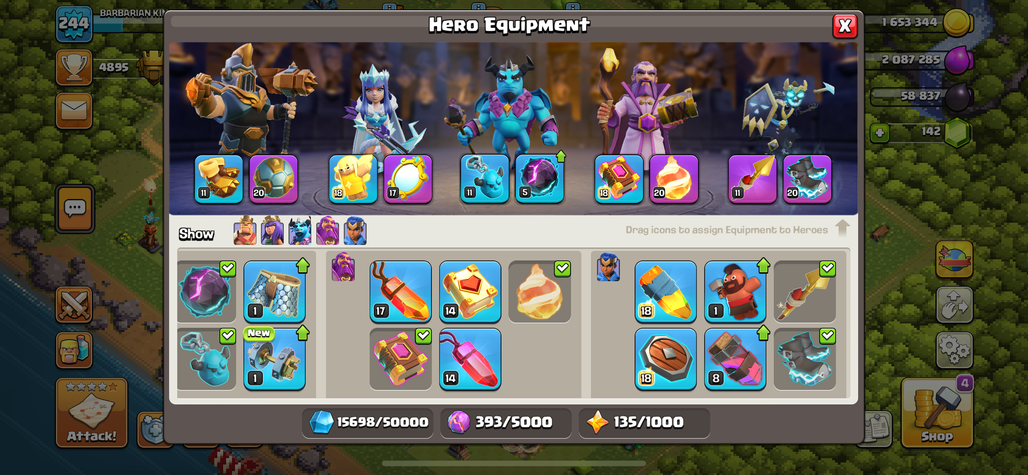The image size is (1028, 475).
Task: Toggle the Royal Champion filter in Show row
Action: (x=355, y=231)
